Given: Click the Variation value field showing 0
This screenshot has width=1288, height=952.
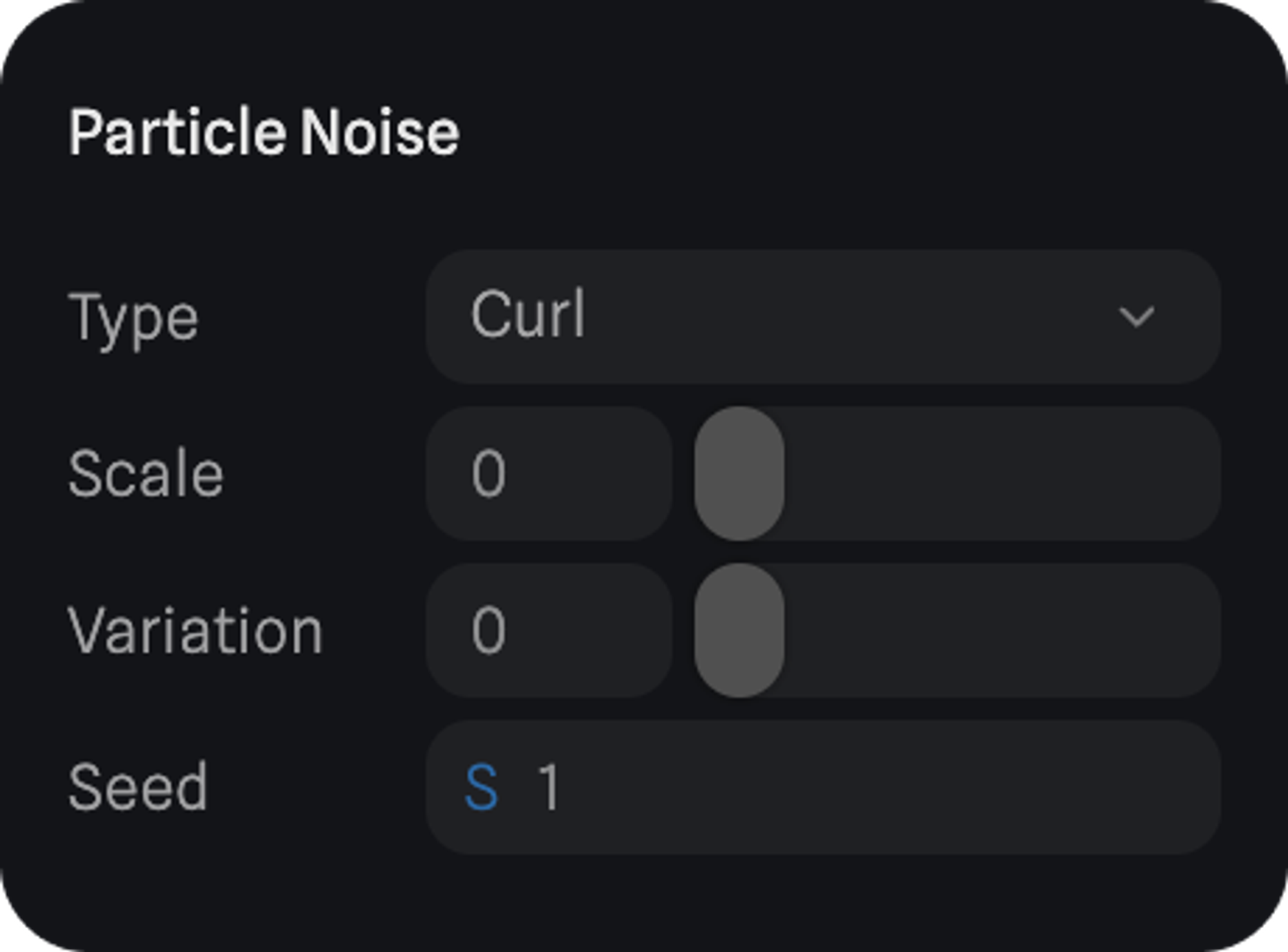Looking at the screenshot, I should click(549, 631).
